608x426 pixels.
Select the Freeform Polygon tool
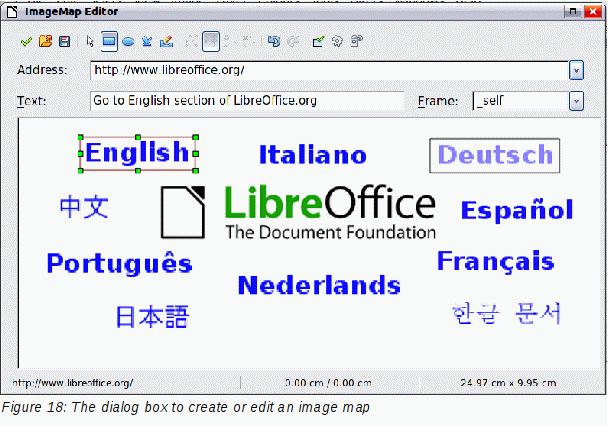166,41
